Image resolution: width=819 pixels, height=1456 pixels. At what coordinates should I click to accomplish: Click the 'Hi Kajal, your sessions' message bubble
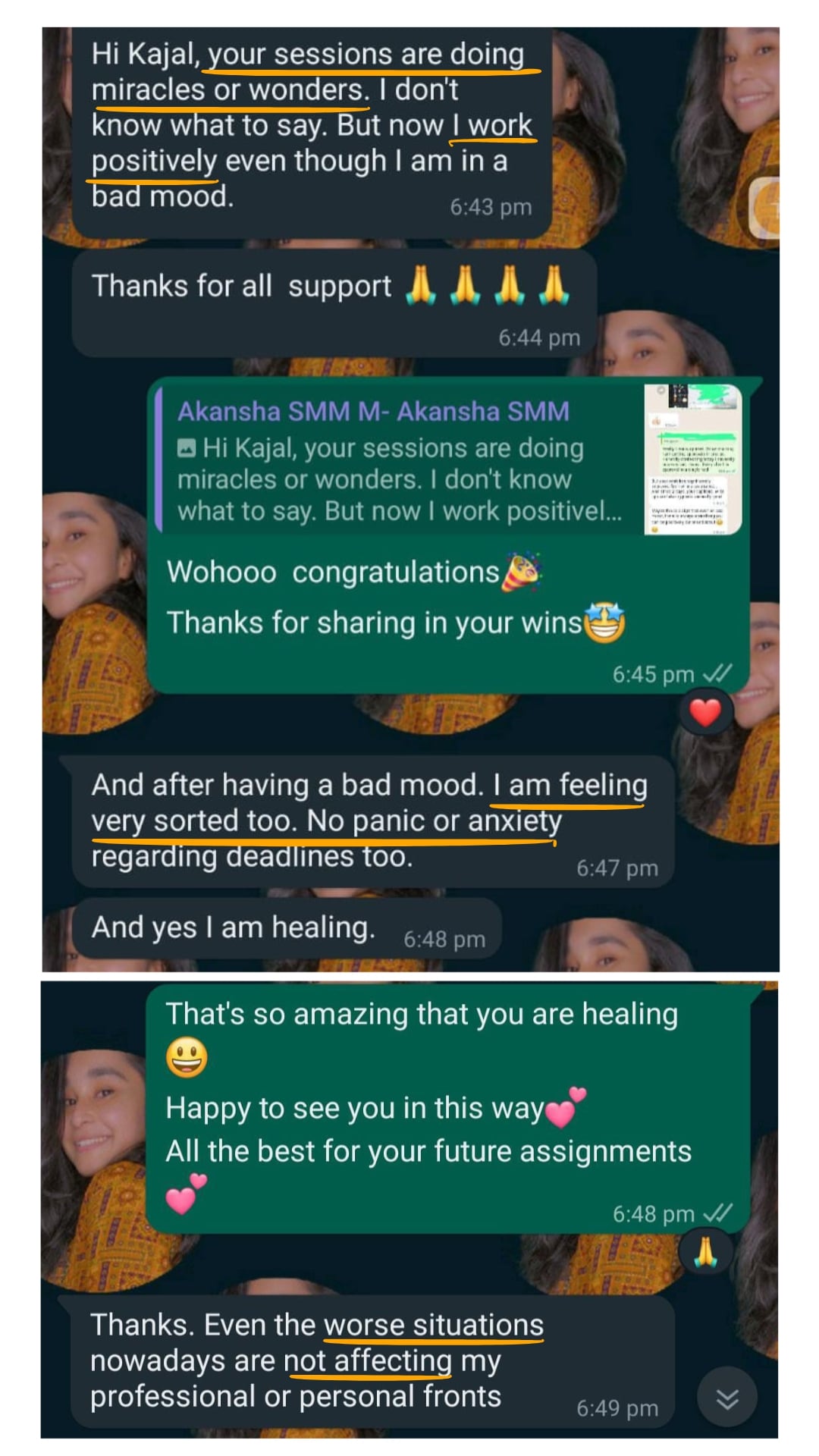tap(312, 133)
